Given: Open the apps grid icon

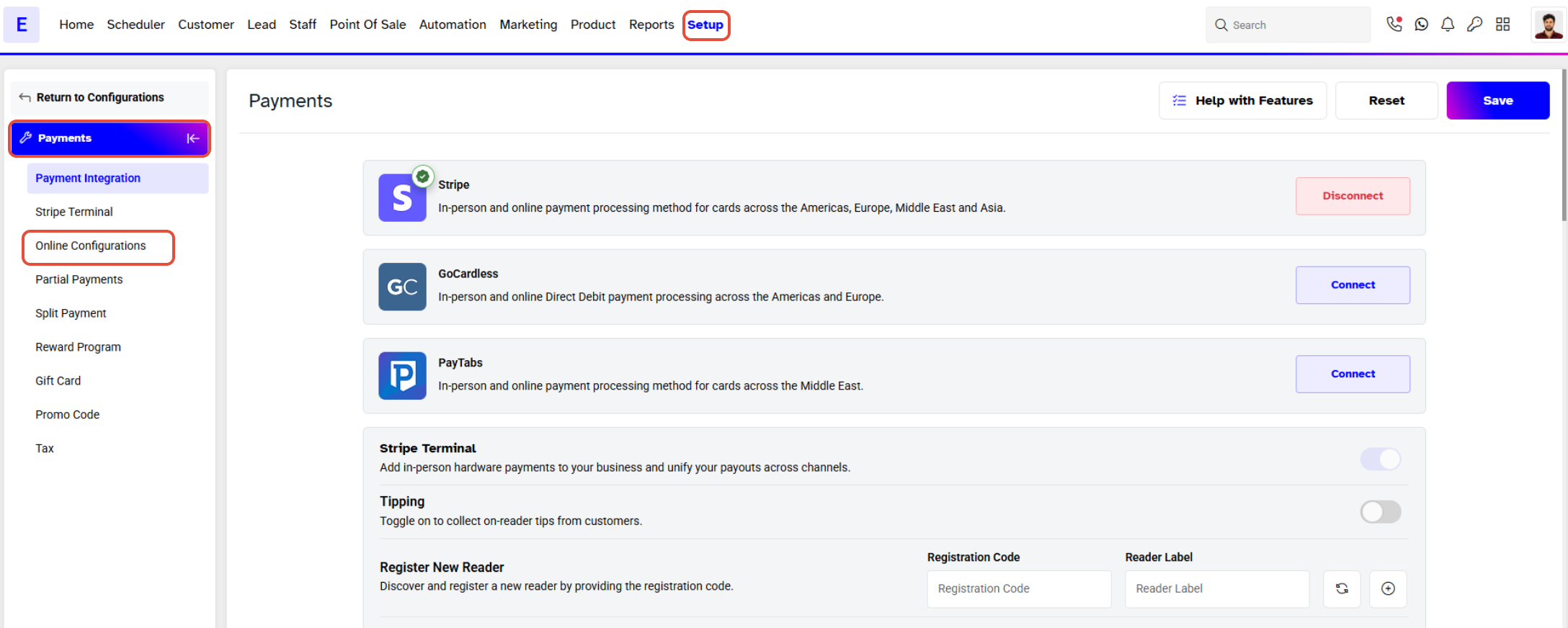Looking at the screenshot, I should coord(1502,24).
